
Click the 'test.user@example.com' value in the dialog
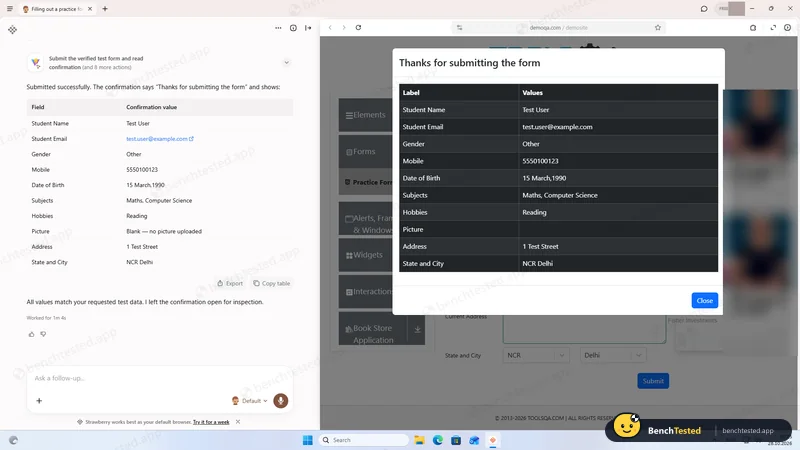tap(557, 127)
